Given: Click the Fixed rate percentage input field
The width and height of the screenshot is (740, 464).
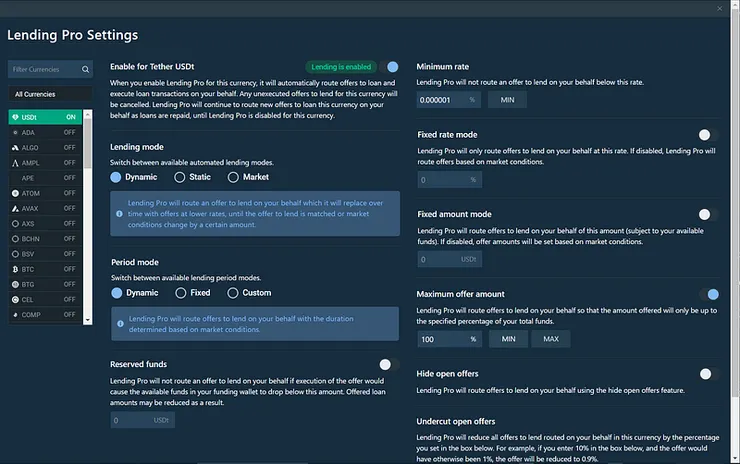Looking at the screenshot, I should coord(450,180).
